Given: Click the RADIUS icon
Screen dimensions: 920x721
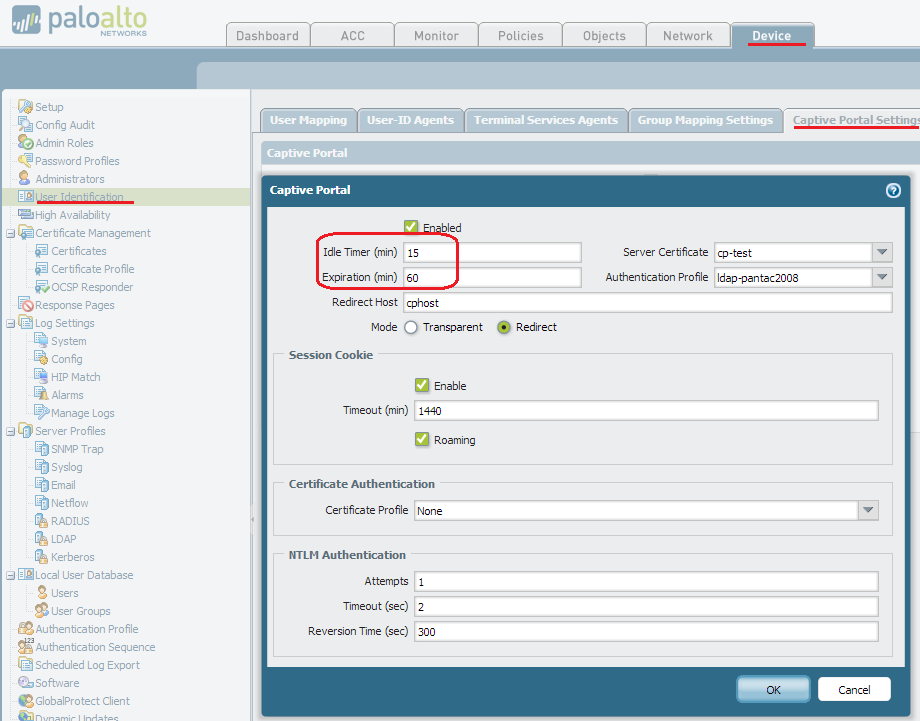Looking at the screenshot, I should (x=41, y=520).
